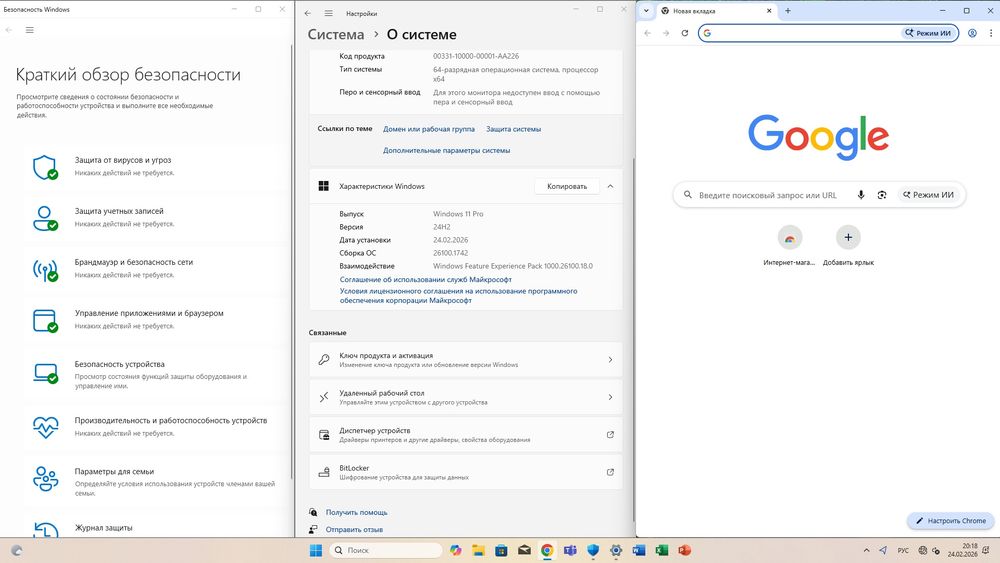Open Device Manager external link row
The width and height of the screenshot is (1000, 563).
pos(466,435)
